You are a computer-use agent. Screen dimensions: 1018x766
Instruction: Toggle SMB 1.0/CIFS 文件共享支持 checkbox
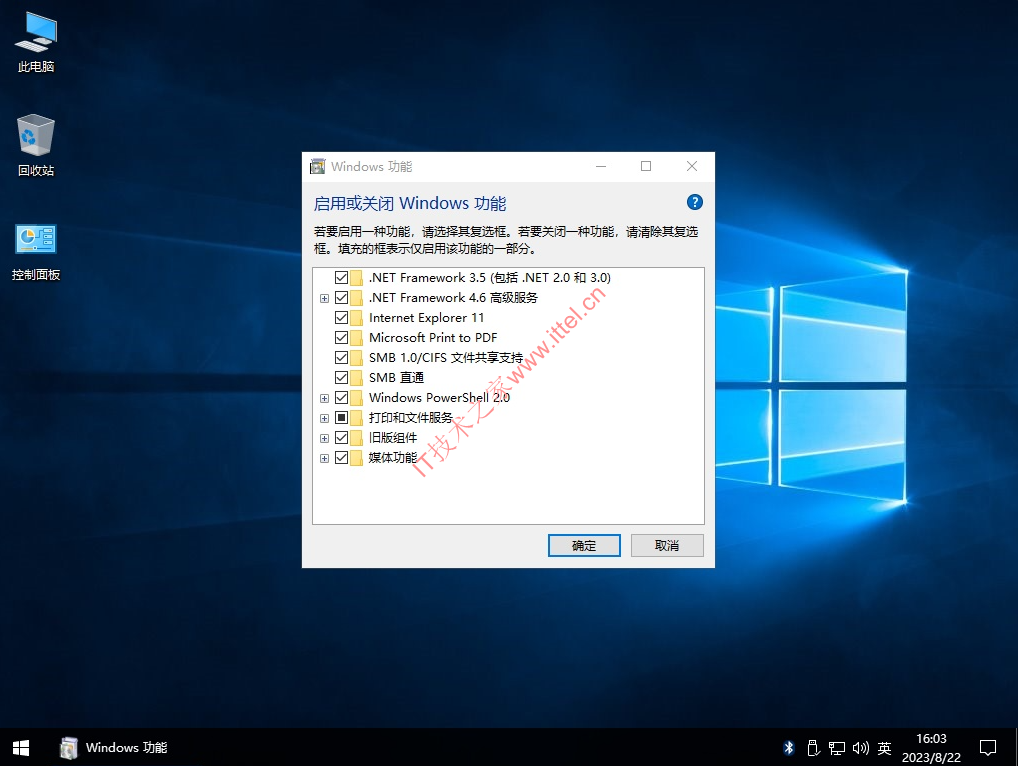point(341,358)
